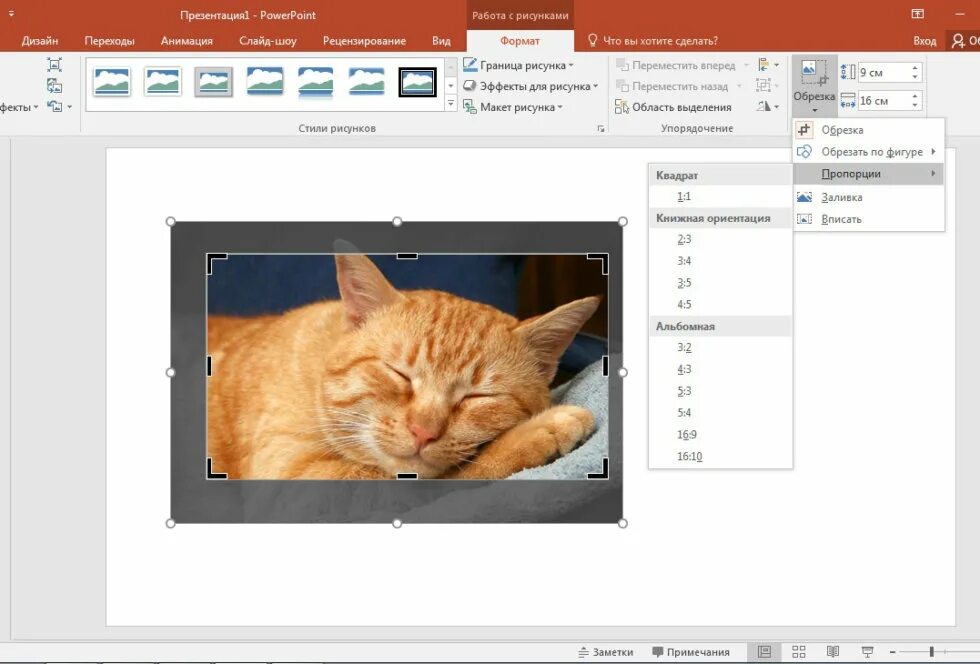Switch to the Анимация ribbon tab

187,41
